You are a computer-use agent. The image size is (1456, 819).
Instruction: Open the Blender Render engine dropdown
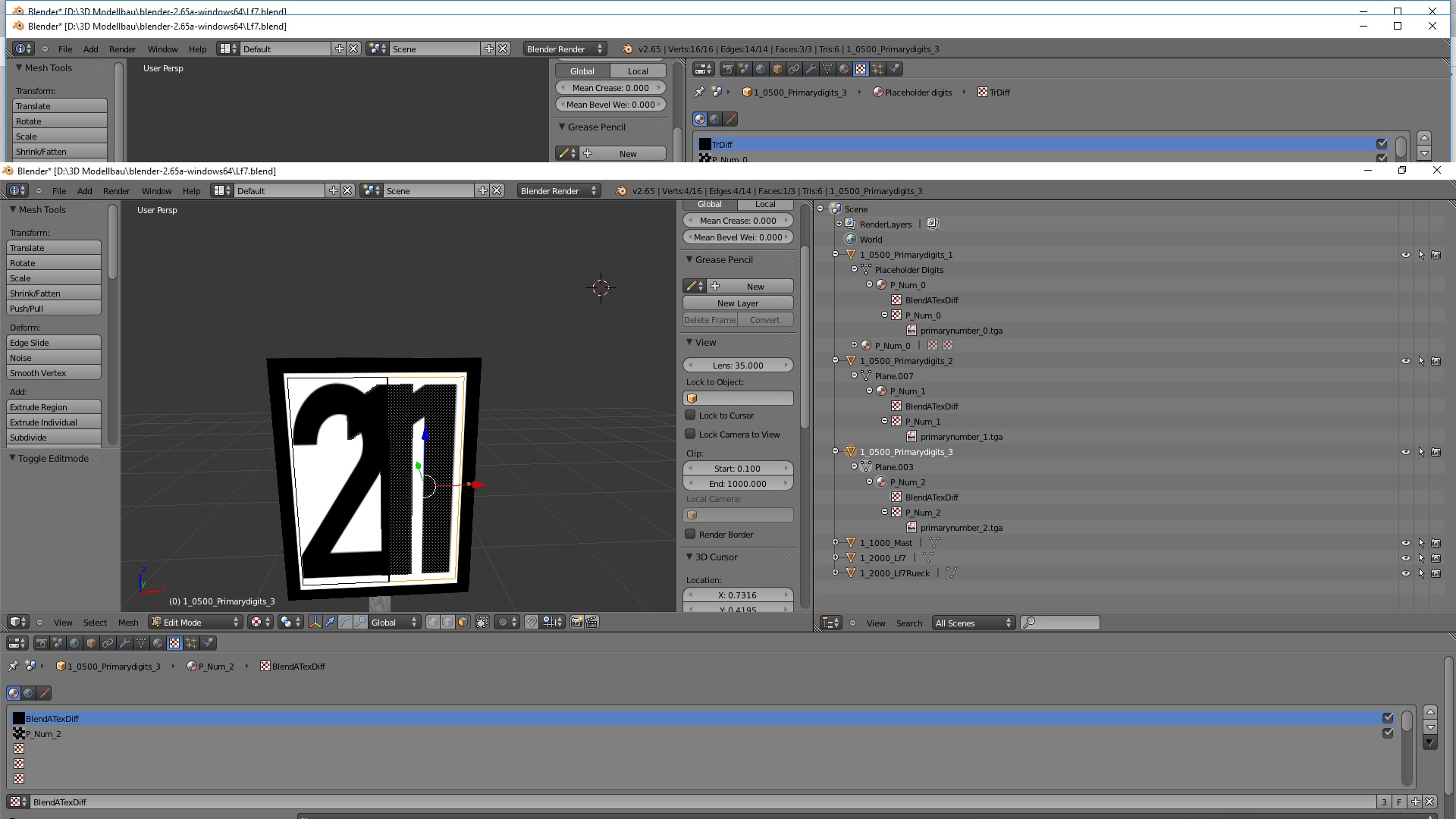click(559, 191)
